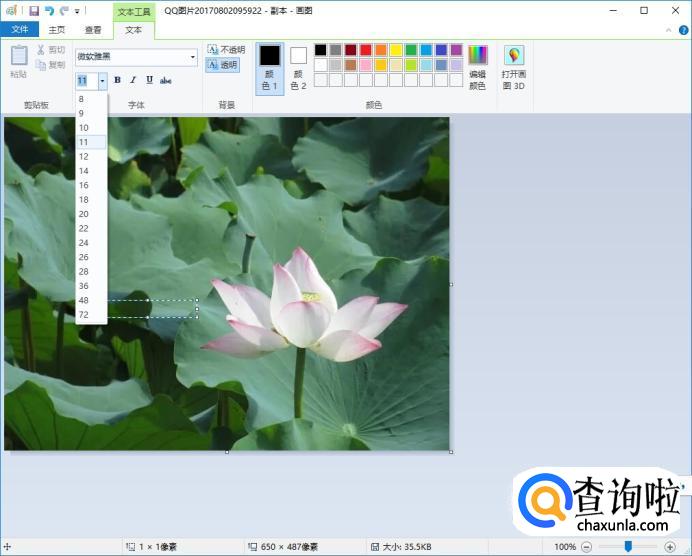692x556 pixels.
Task: Click the font size input field showing 11
Action: tap(86, 81)
